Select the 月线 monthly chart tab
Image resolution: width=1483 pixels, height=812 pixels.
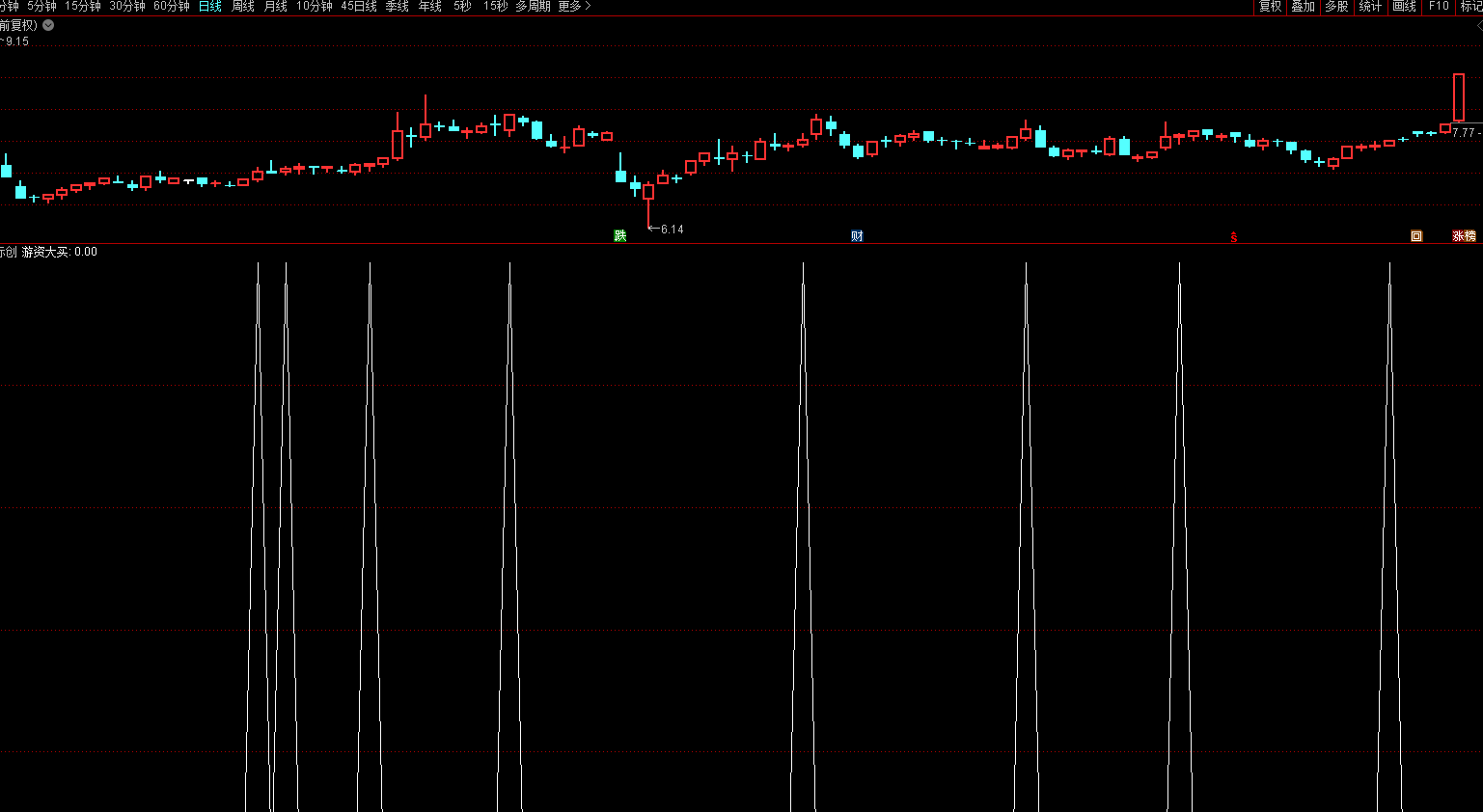pos(276,7)
